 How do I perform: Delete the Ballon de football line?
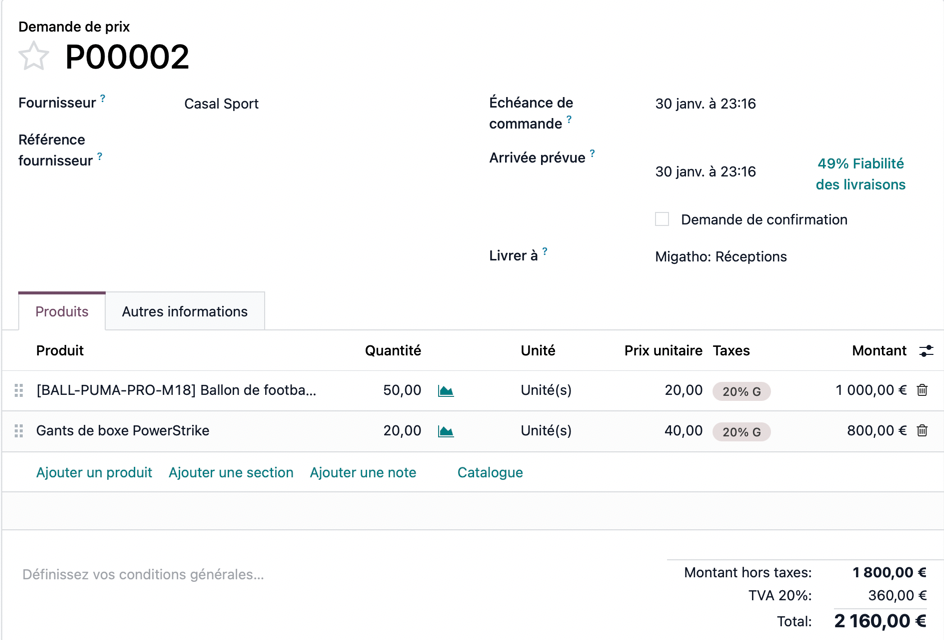click(922, 390)
